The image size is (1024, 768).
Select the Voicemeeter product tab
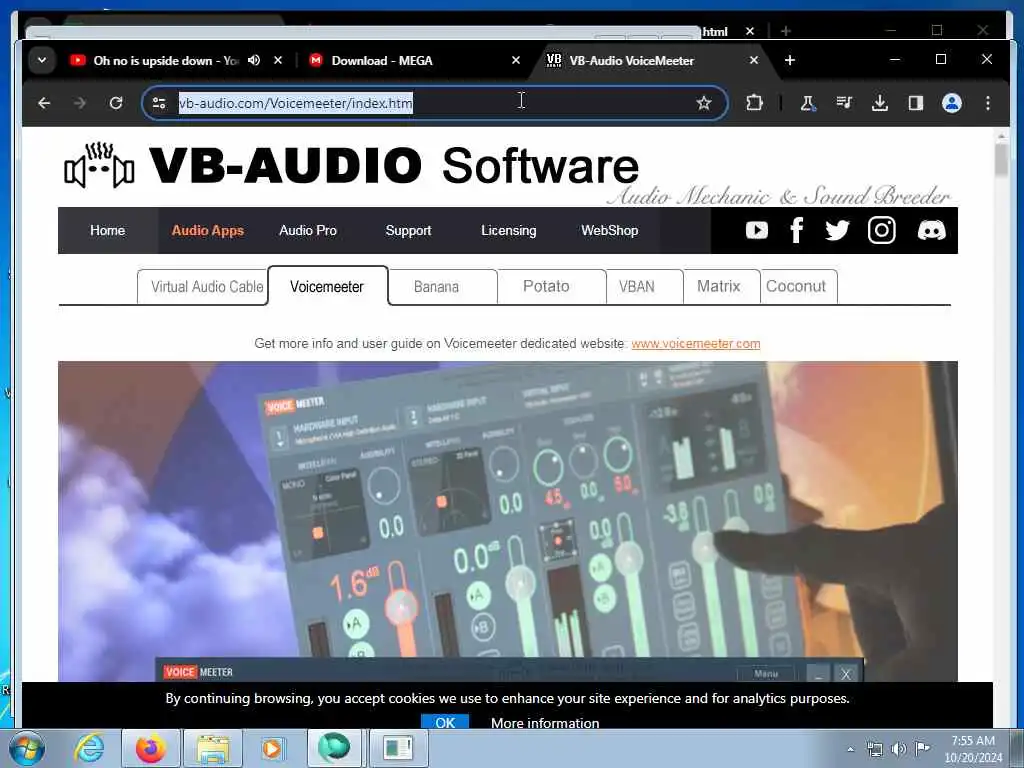point(328,286)
